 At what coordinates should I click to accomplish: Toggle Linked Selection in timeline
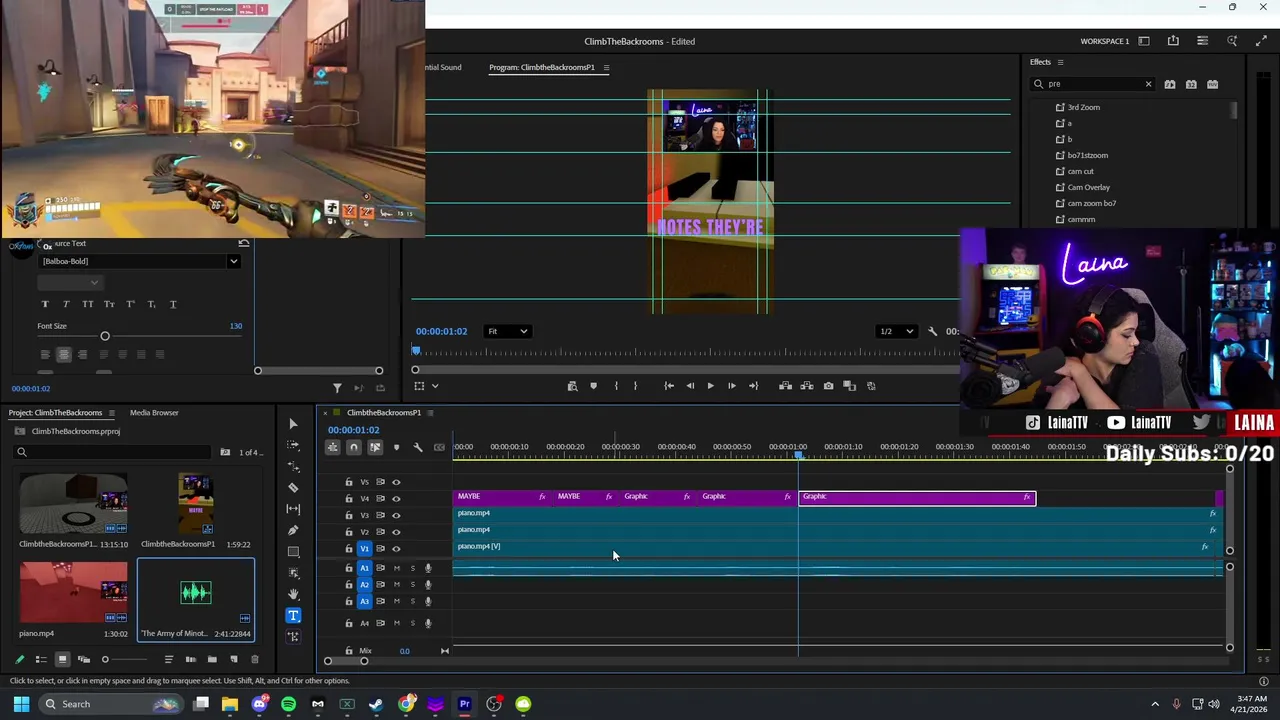tap(375, 447)
